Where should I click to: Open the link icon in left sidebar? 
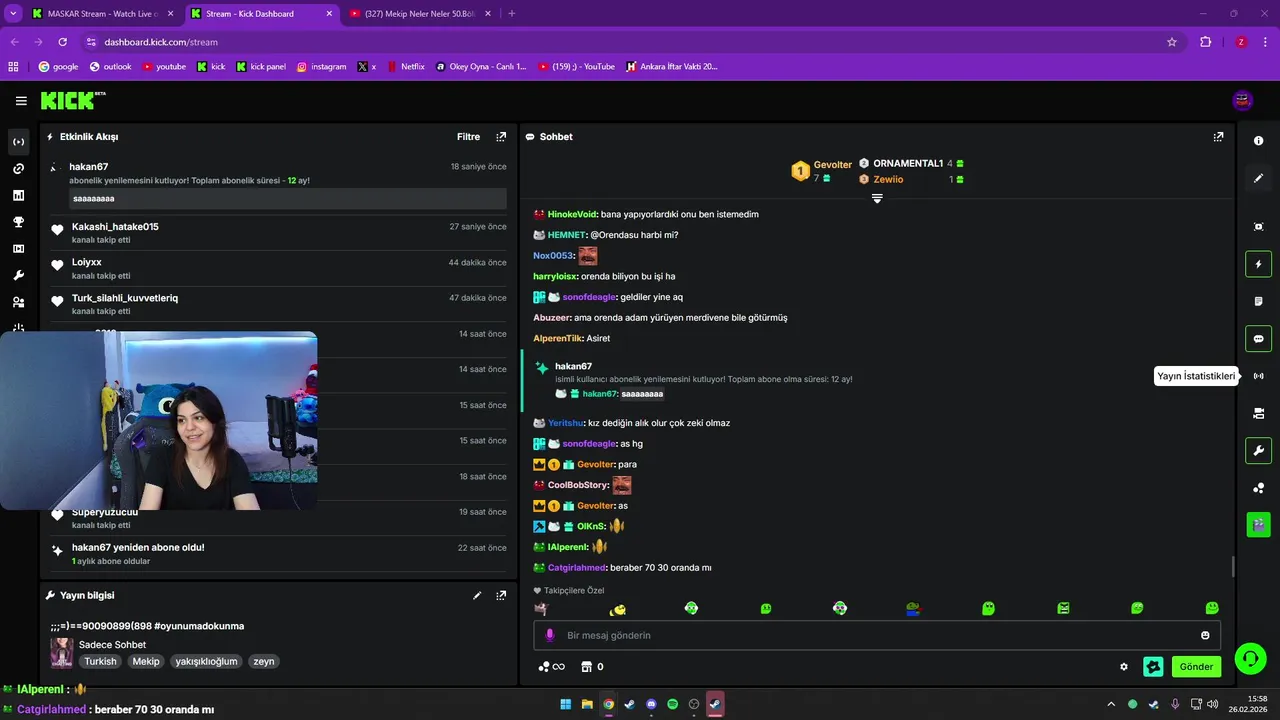tap(18, 169)
